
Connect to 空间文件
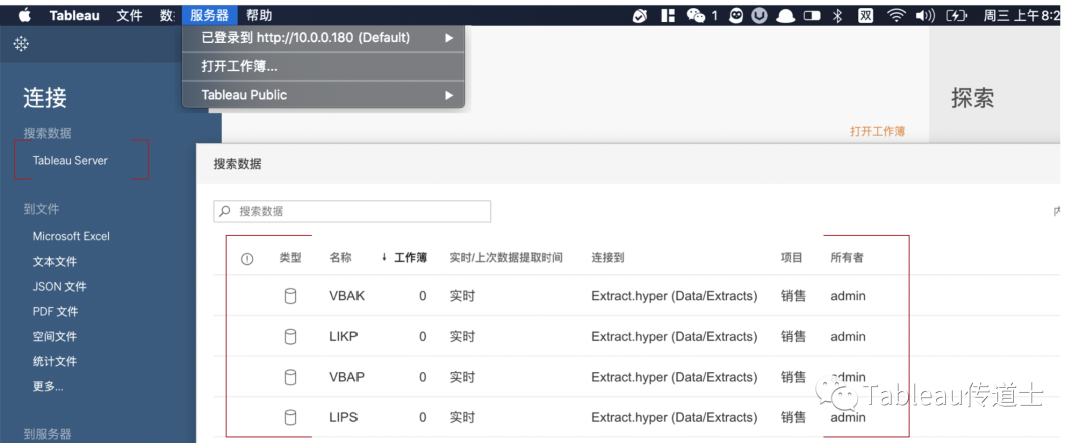[x=54, y=336]
